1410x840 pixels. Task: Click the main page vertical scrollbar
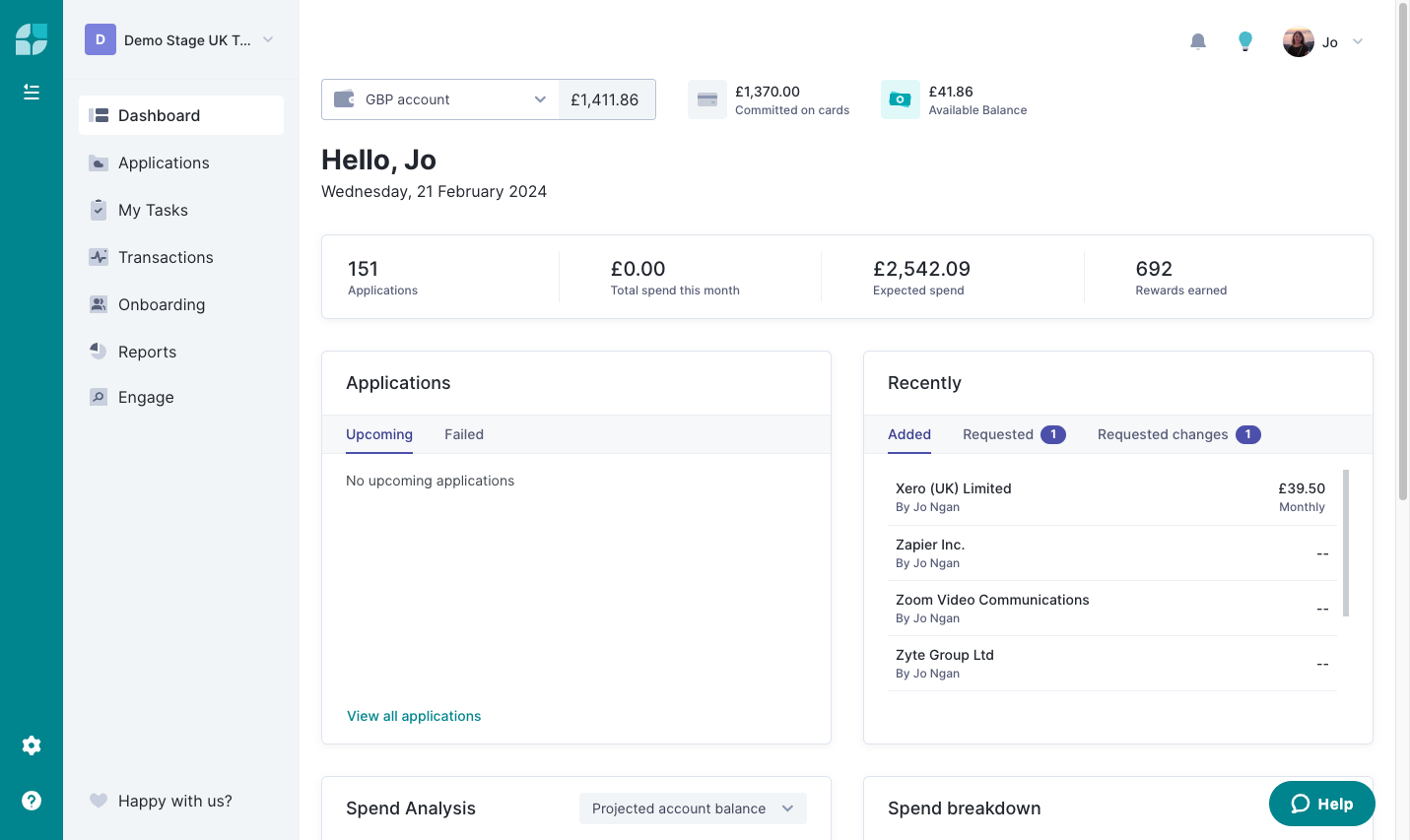[1403, 252]
